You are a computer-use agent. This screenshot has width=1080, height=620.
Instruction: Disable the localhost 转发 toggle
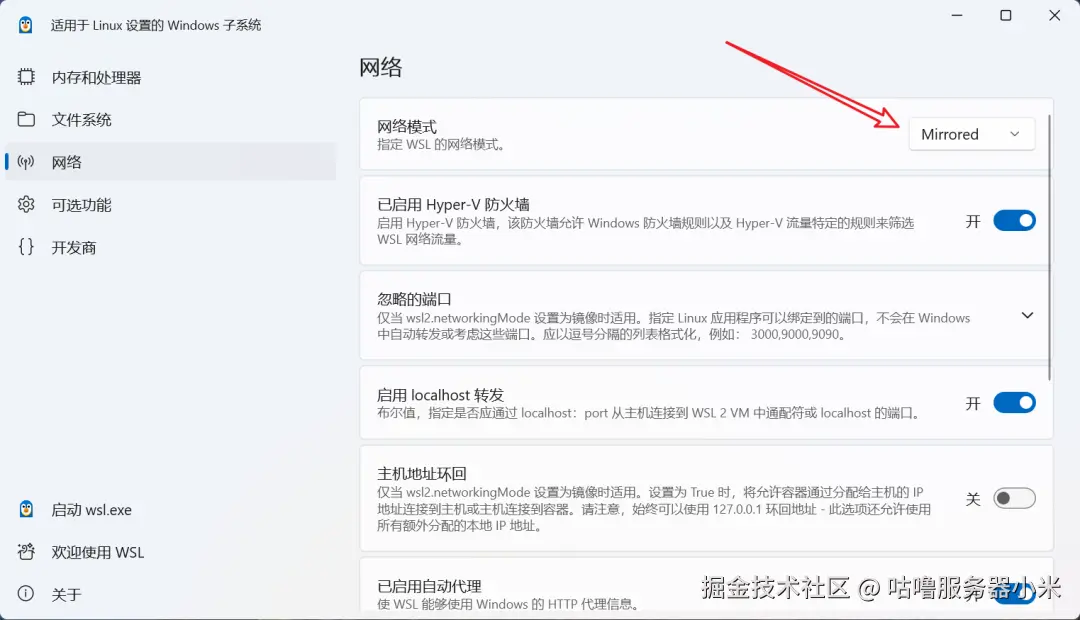(x=1014, y=403)
